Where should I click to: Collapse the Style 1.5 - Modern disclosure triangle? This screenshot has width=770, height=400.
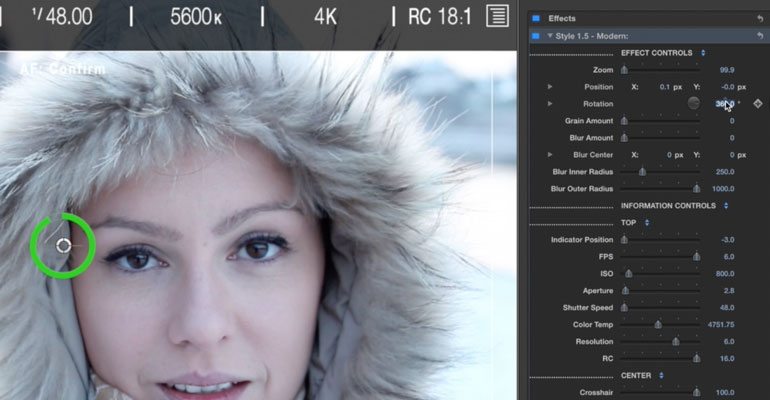point(550,36)
